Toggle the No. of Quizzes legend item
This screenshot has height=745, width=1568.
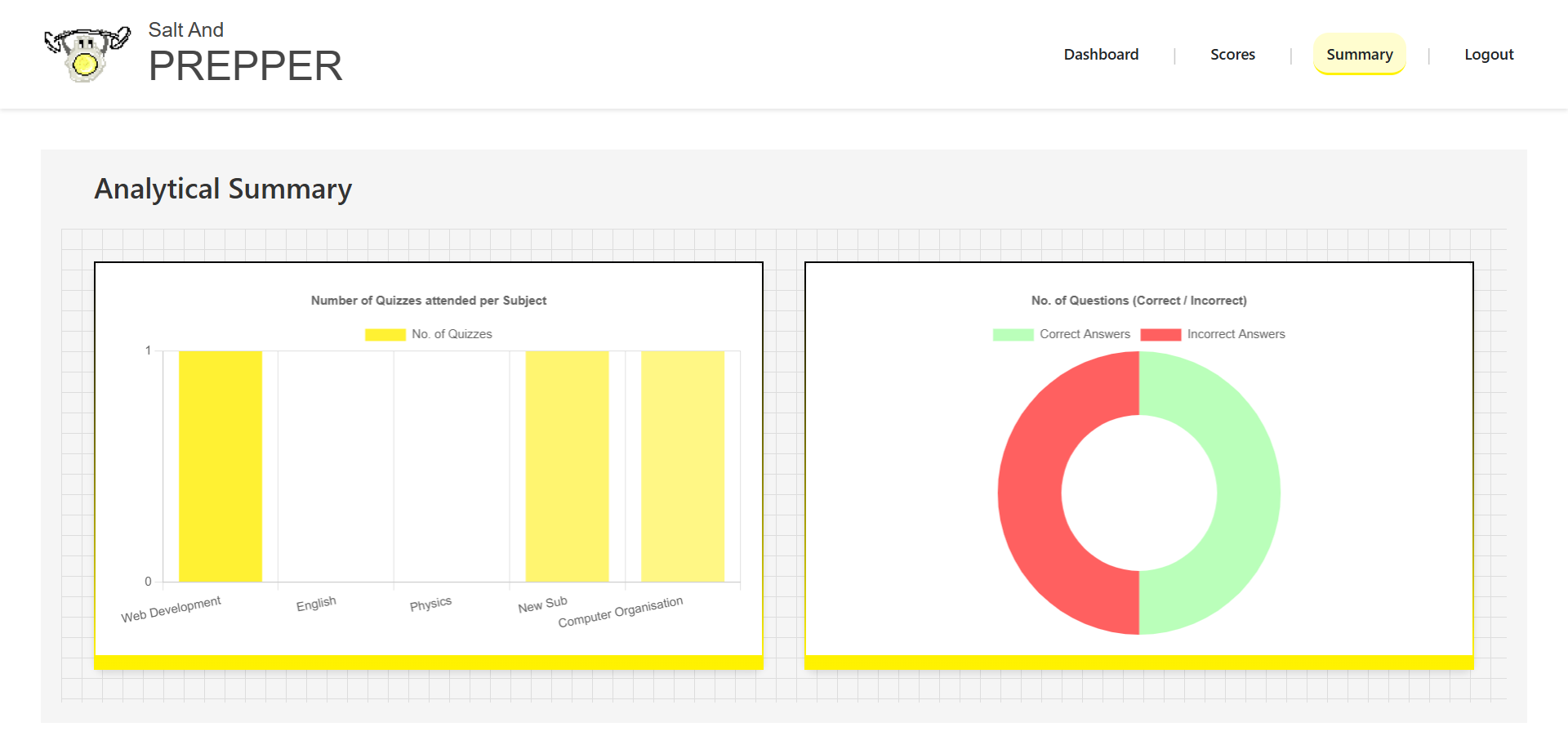tap(452, 334)
